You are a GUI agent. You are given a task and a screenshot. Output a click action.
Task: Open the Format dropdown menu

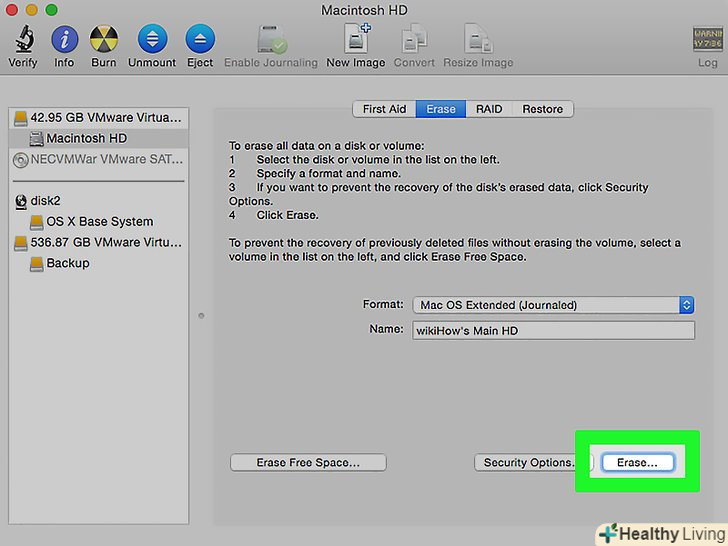coord(553,305)
